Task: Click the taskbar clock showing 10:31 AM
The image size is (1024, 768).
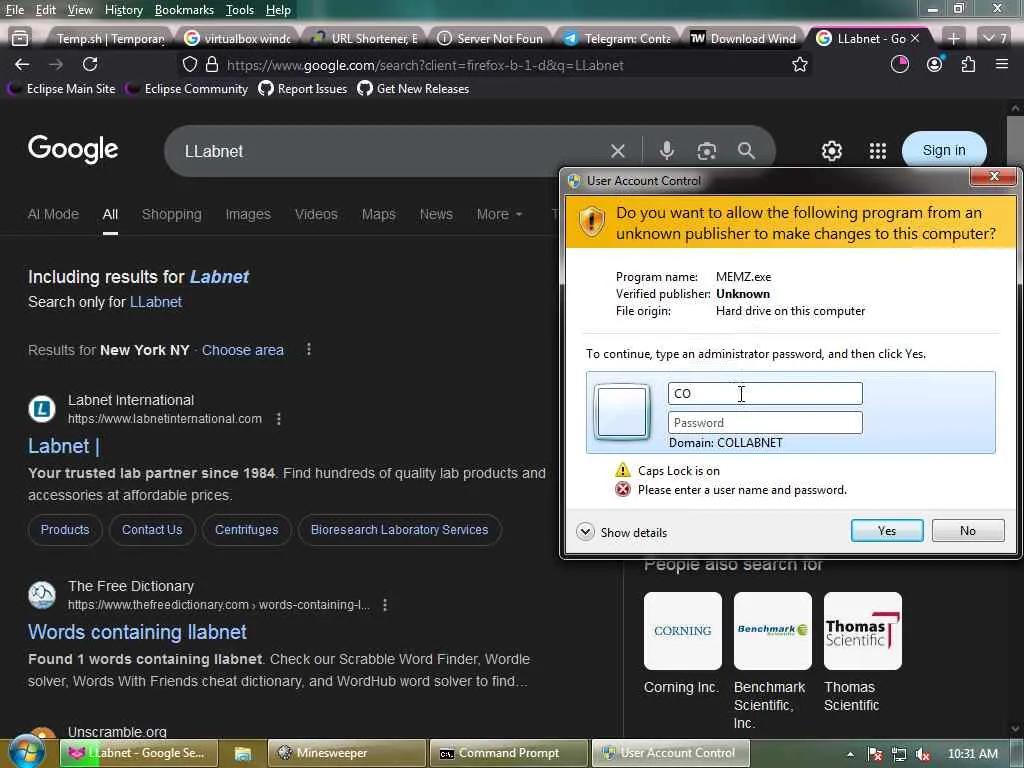Action: 972,754
